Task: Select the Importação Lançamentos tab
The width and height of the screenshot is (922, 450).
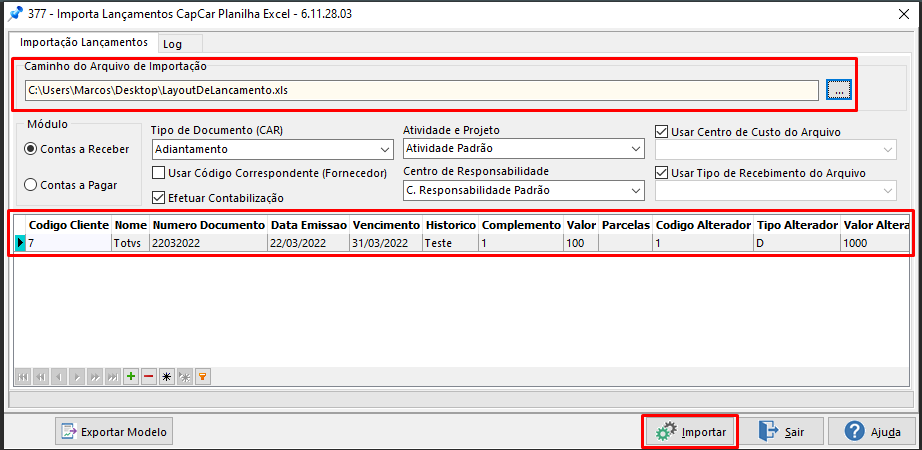Action: pos(83,42)
